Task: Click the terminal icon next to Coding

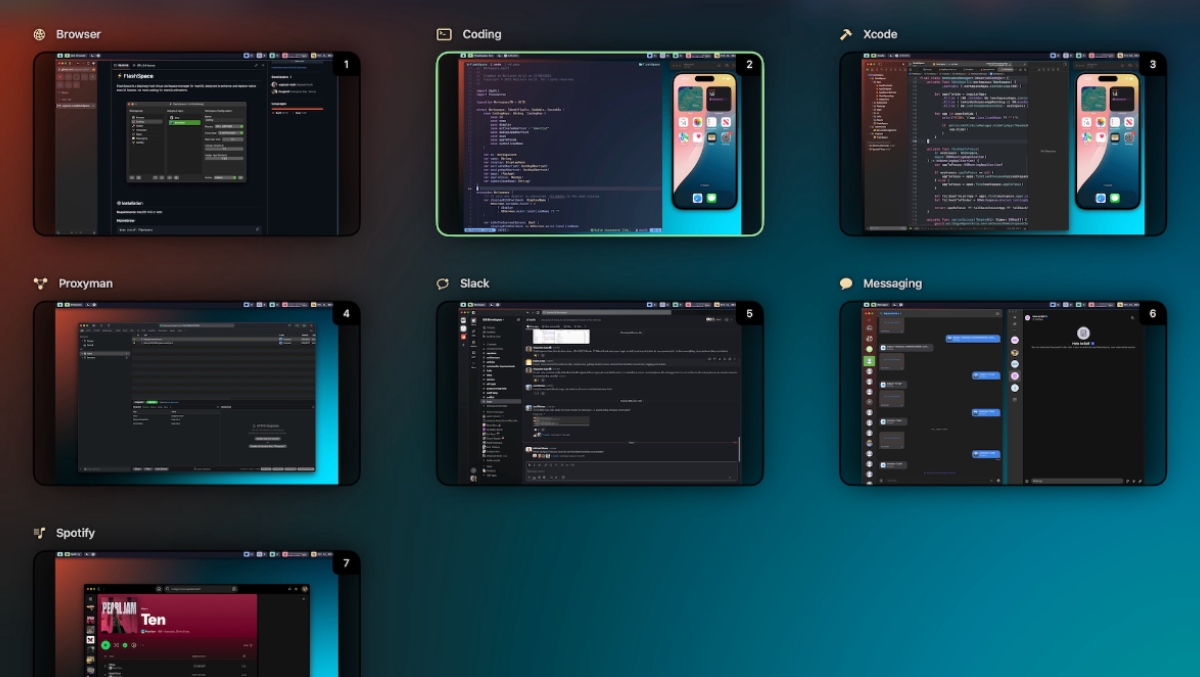Action: pos(444,34)
